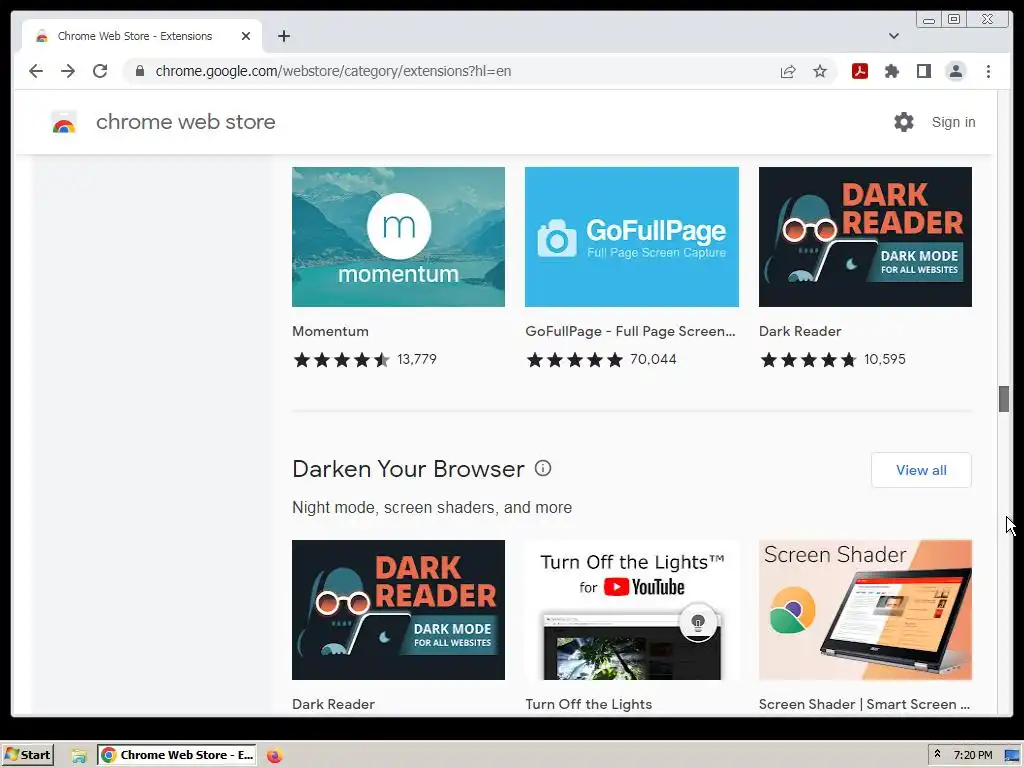Viewport: 1024px width, 768px height.
Task: Open the GoFullPage extension thumbnail
Action: click(632, 237)
